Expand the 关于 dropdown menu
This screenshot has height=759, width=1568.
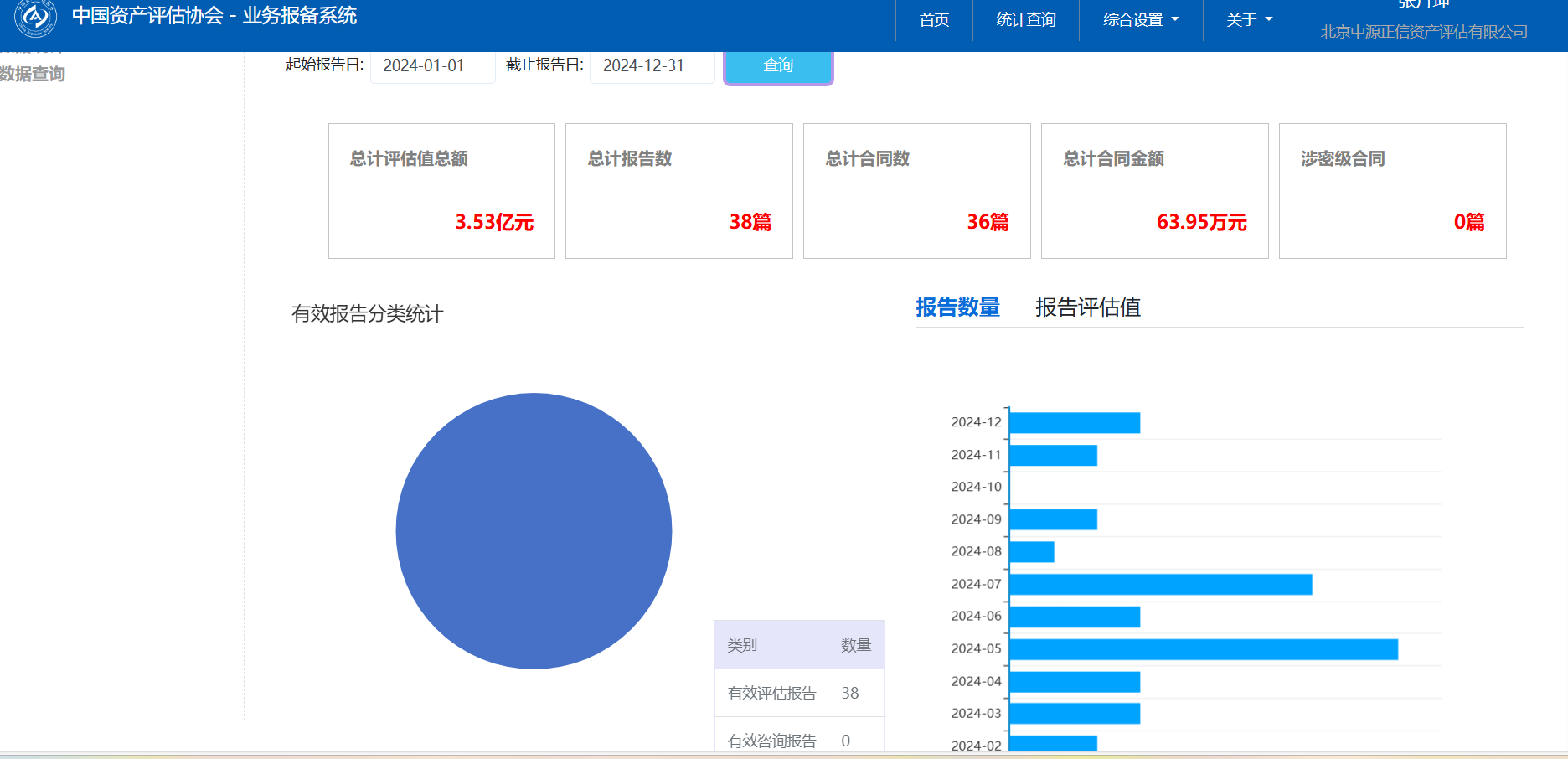[1249, 20]
